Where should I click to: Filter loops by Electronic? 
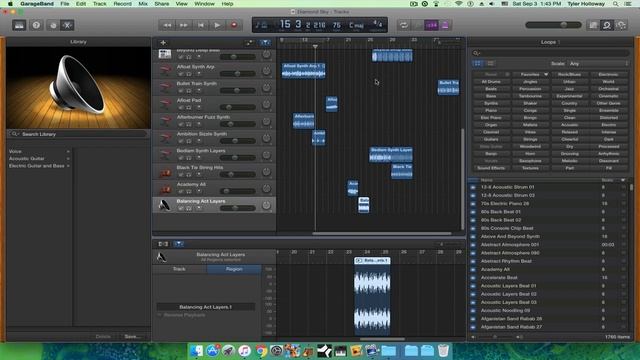(608, 74)
